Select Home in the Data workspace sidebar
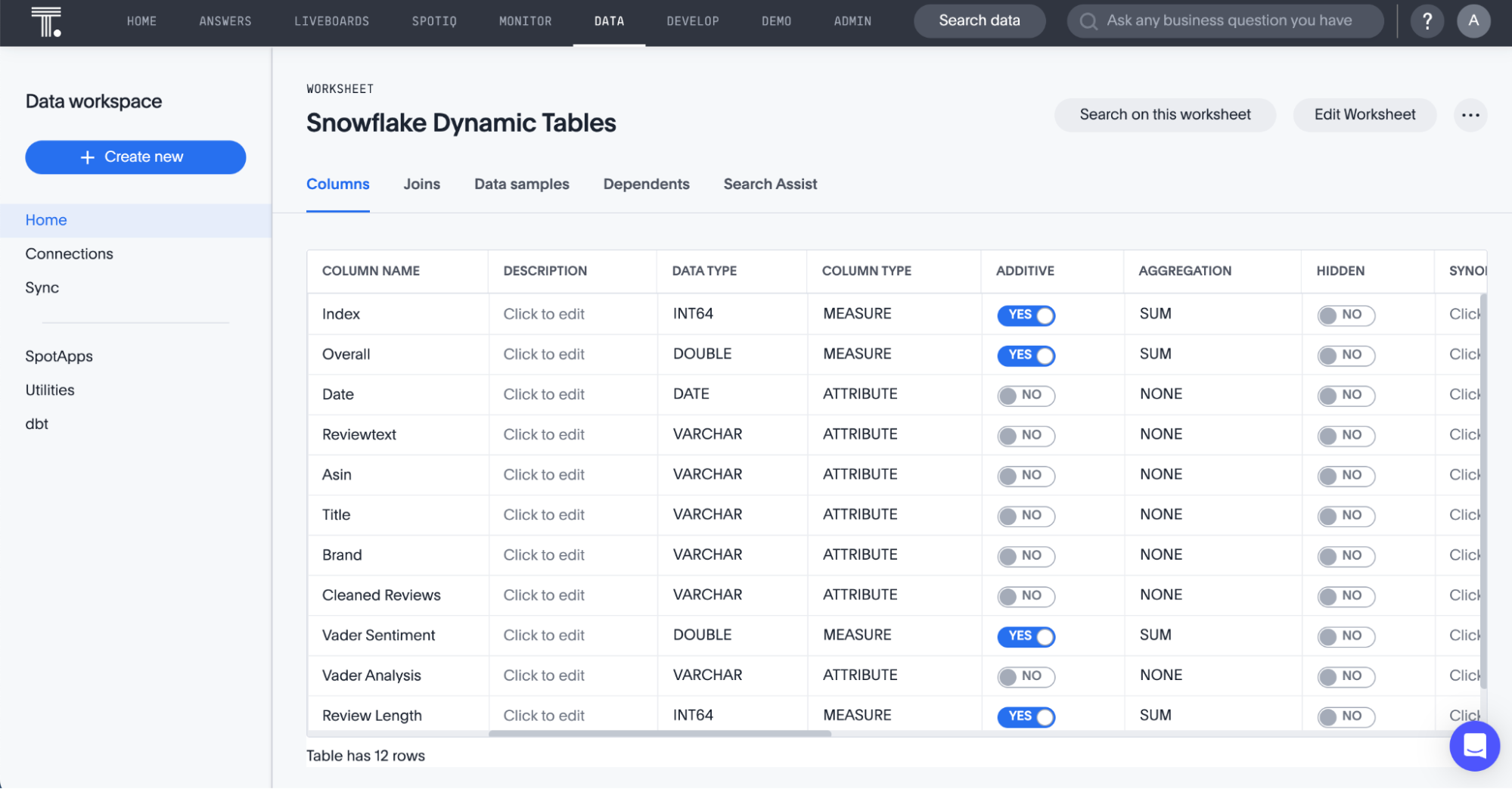1512x789 pixels. click(135, 220)
